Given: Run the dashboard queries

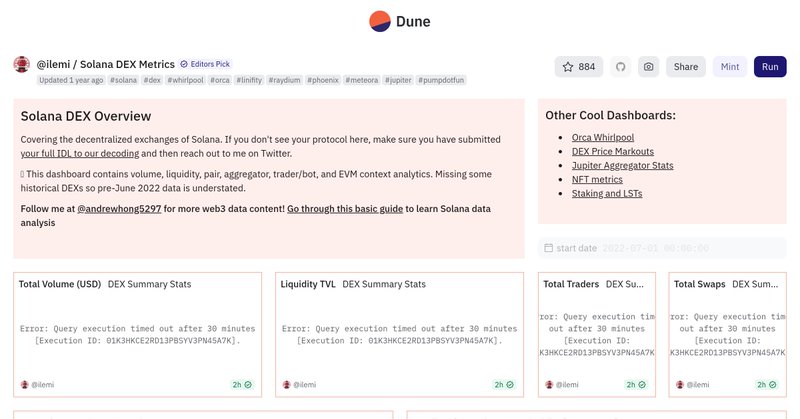Looking at the screenshot, I should coord(770,67).
